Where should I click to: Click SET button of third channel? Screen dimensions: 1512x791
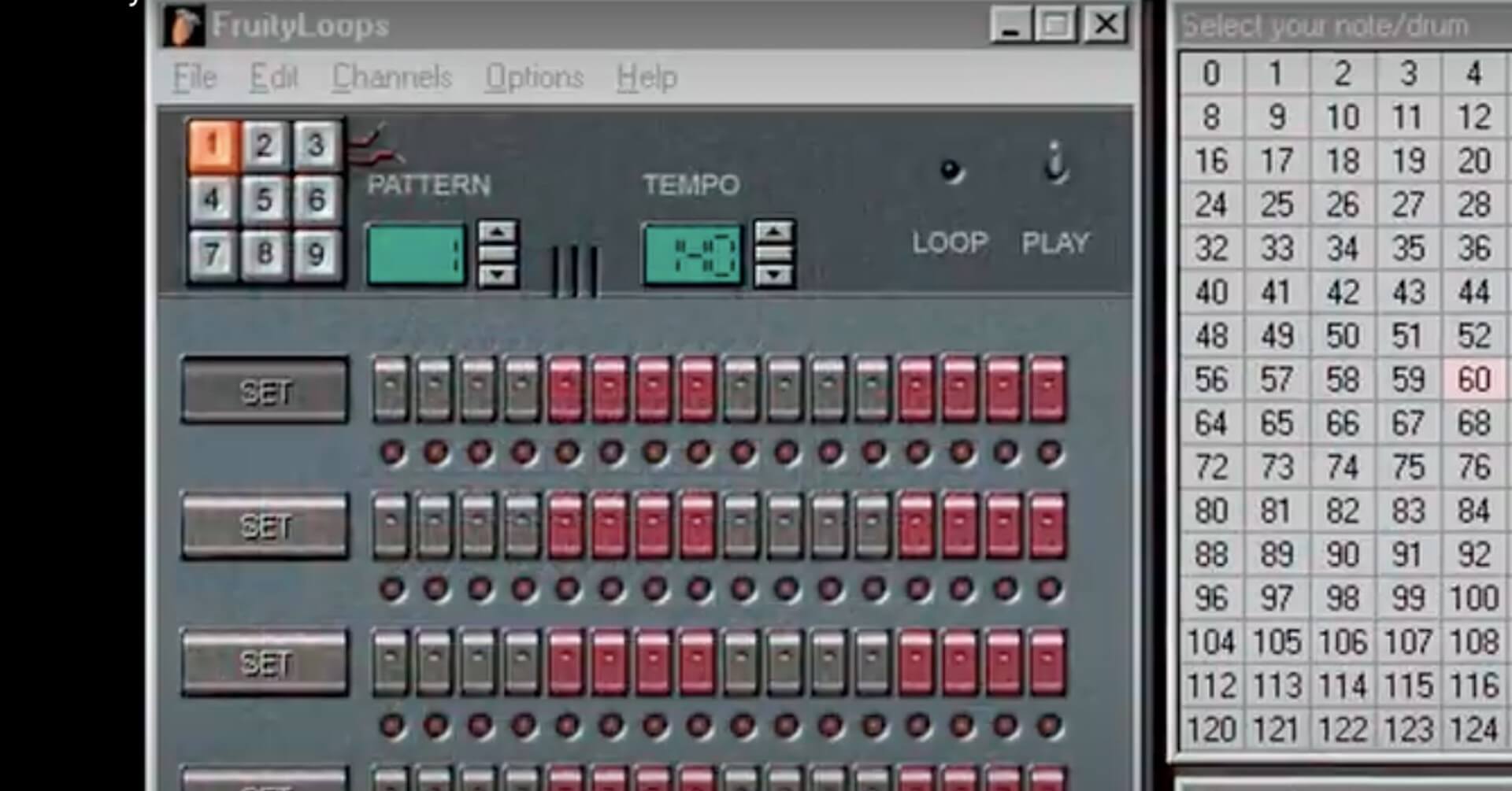265,663
